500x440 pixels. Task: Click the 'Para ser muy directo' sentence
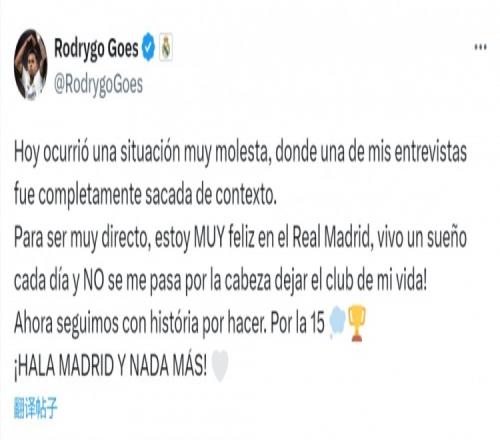(240, 239)
